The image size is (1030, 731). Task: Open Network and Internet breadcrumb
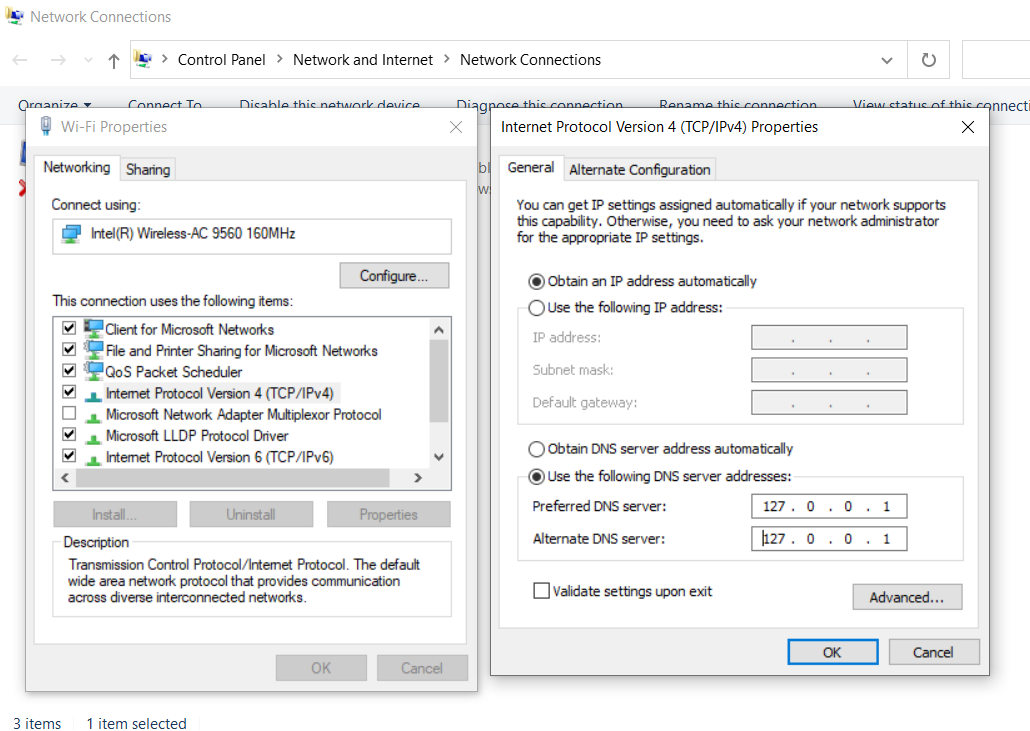363,60
